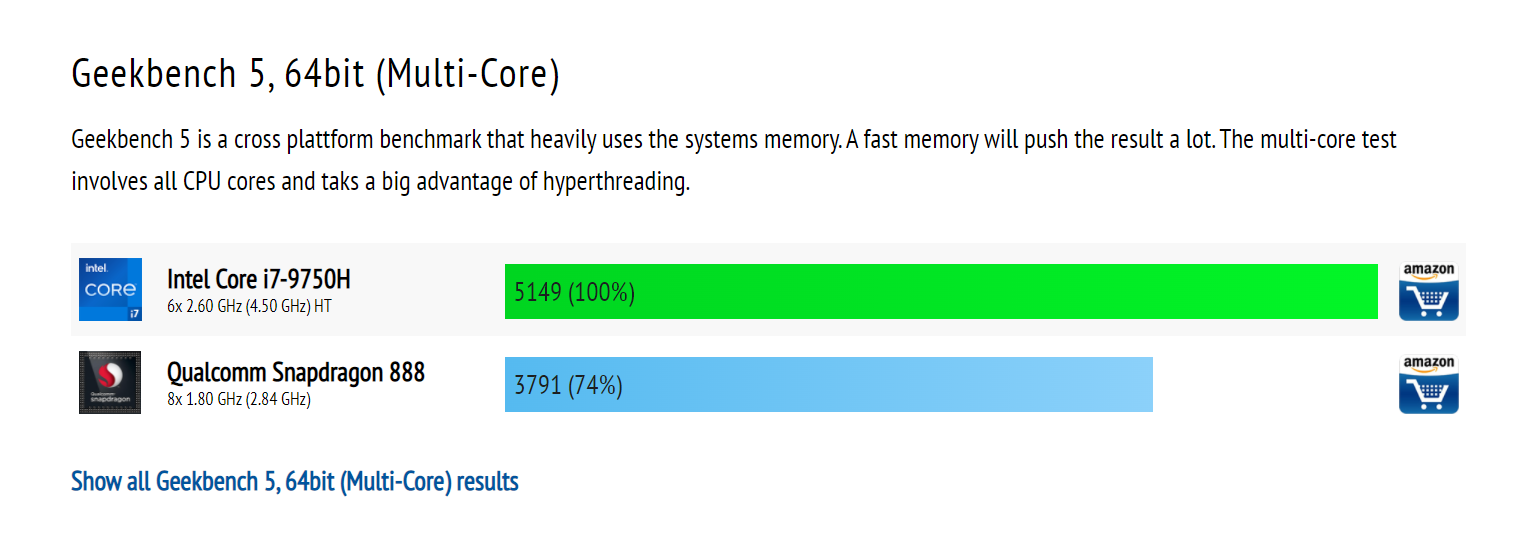Click the amazon wordmark in the Intel row

1429,271
